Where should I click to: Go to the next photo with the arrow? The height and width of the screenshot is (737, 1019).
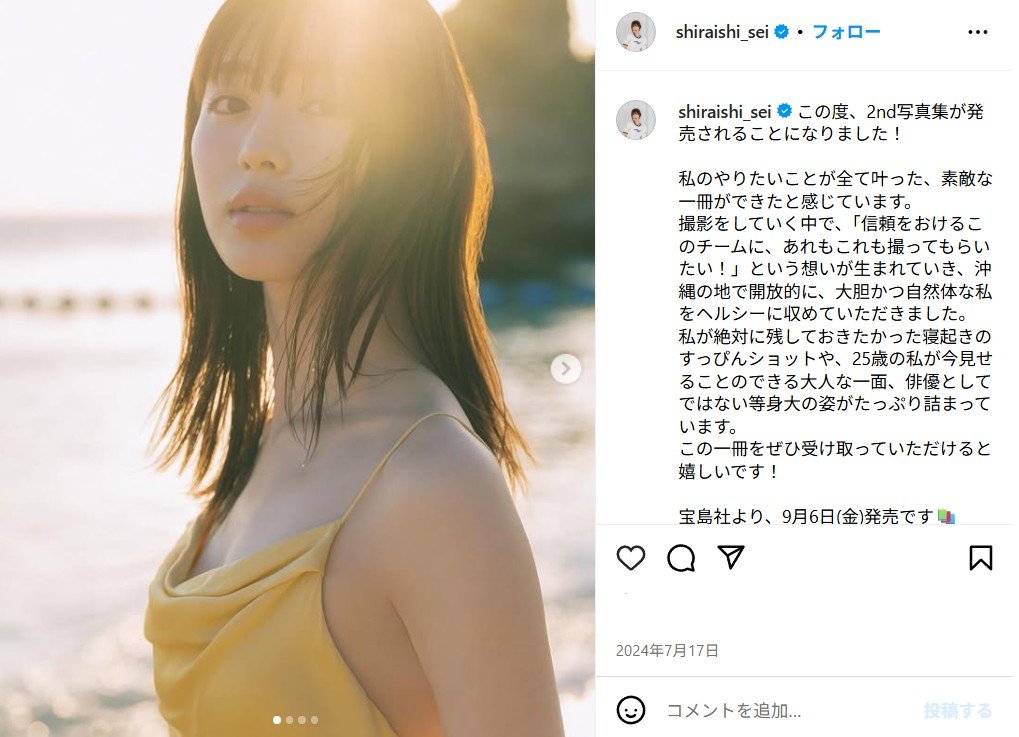(x=566, y=368)
